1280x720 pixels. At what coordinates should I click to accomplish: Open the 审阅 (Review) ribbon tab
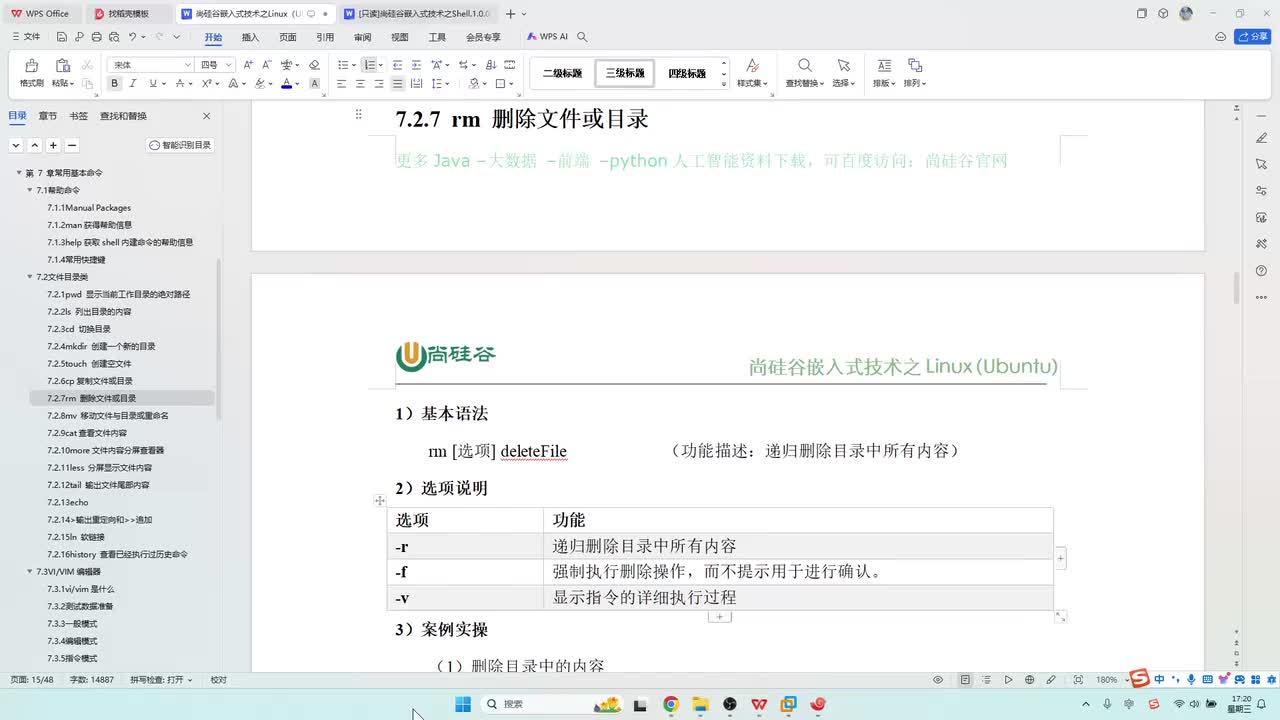click(x=362, y=37)
